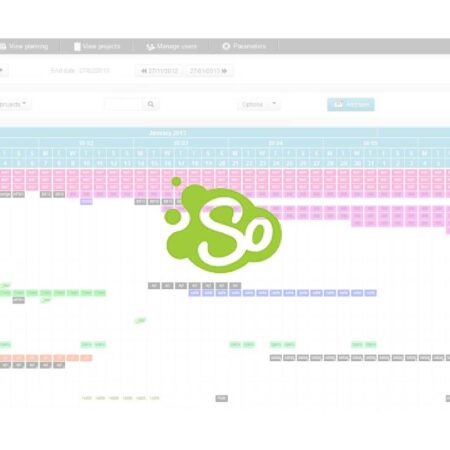450x450 pixels.
Task: Expand the Options dropdown
Action: (259, 104)
